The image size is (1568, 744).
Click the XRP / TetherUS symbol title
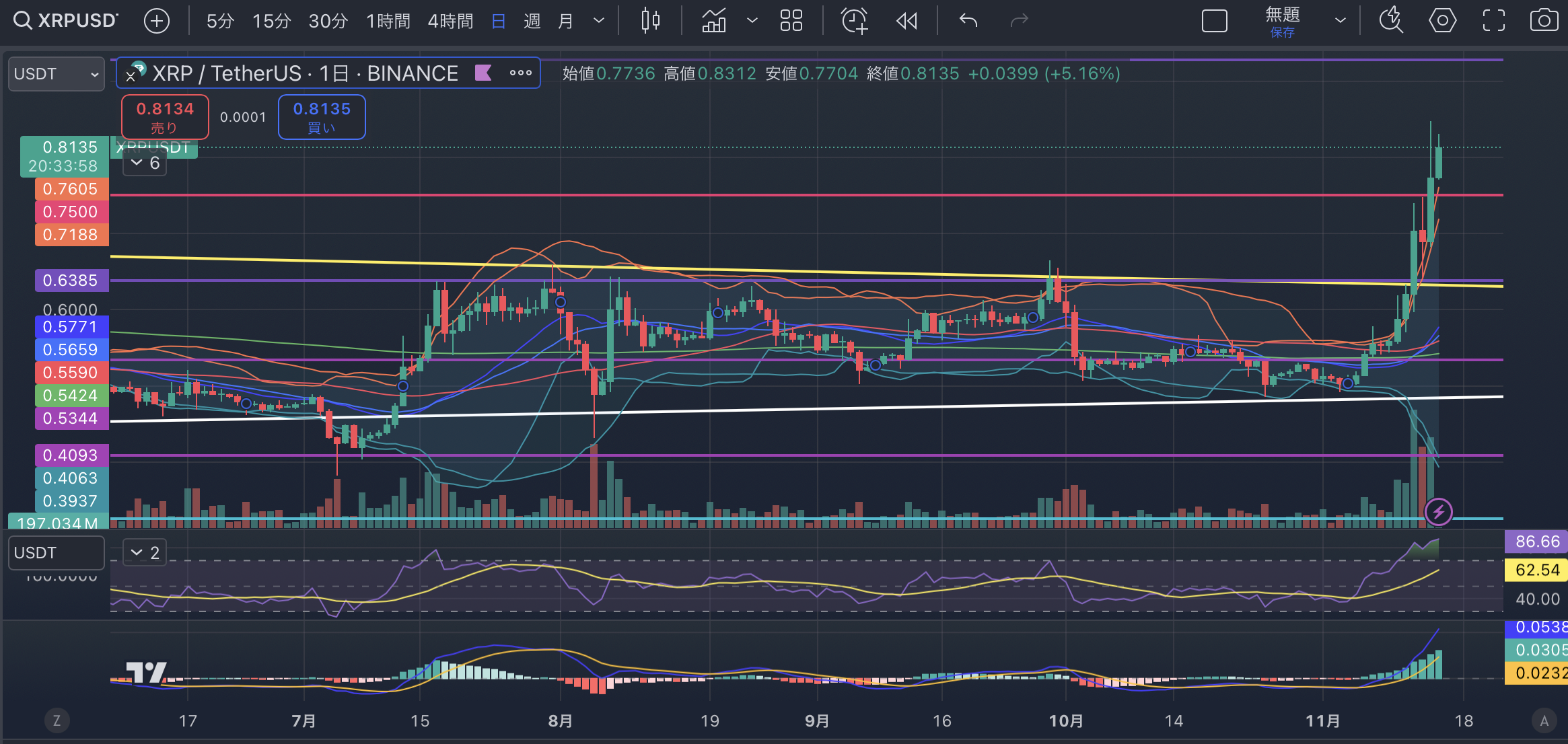(x=305, y=73)
